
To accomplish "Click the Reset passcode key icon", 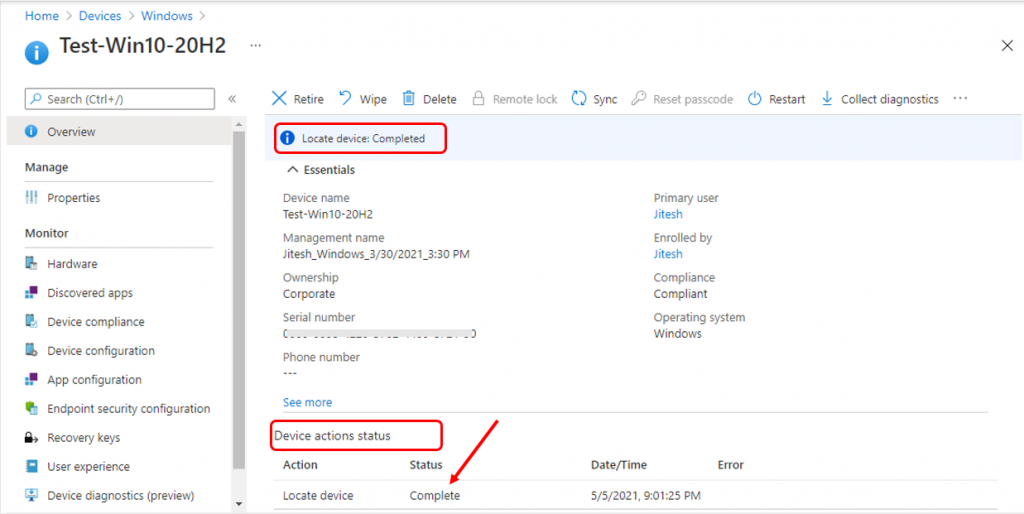I will pyautogui.click(x=639, y=99).
